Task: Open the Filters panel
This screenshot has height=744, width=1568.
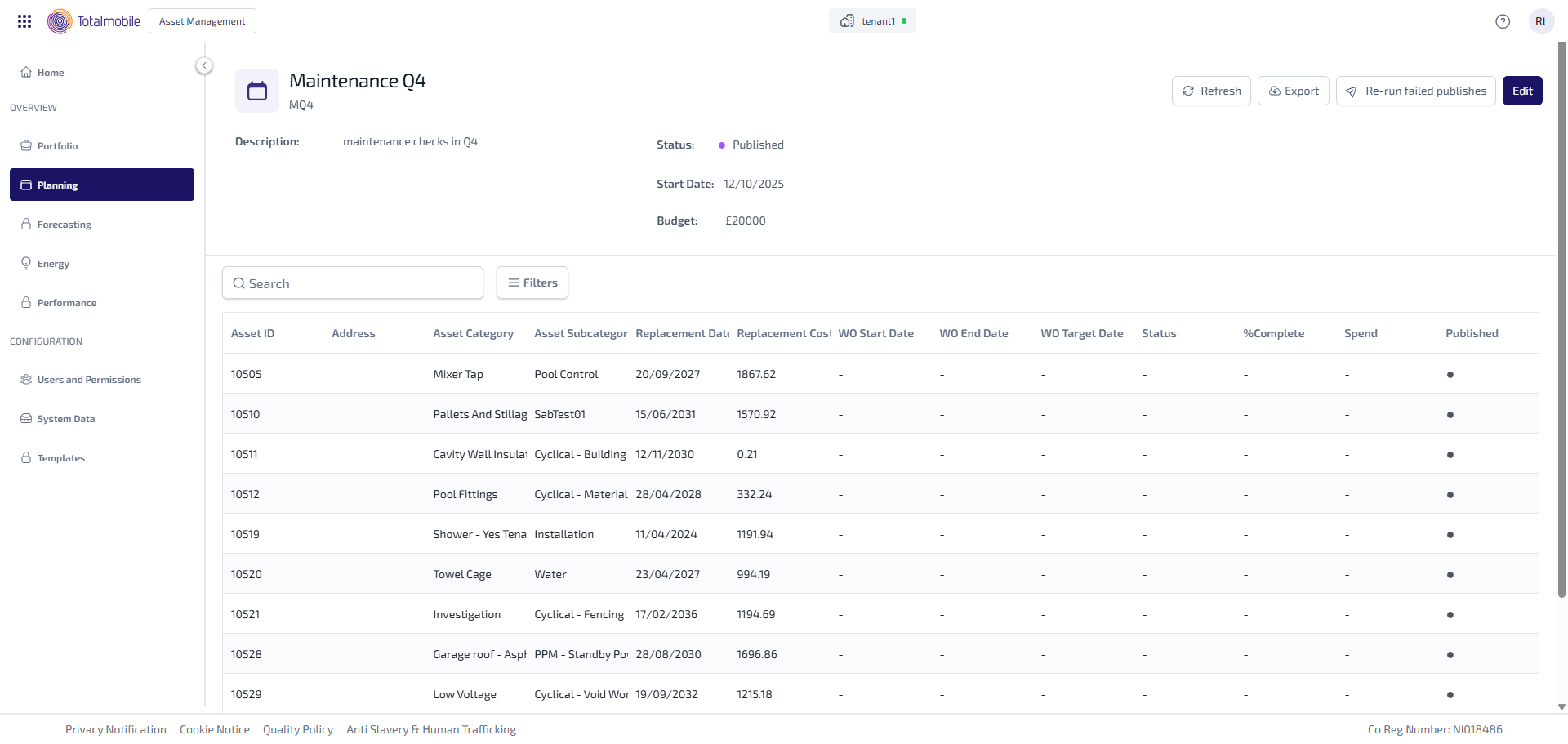Action: [532, 283]
